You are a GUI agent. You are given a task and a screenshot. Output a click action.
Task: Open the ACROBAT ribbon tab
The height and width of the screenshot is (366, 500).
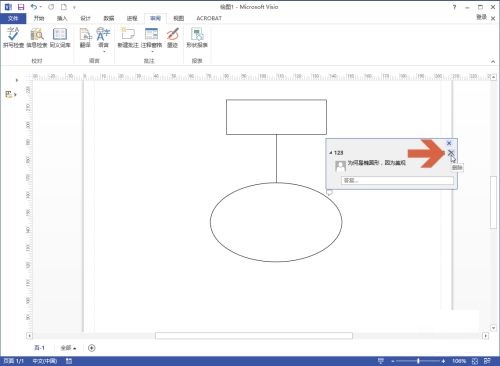tap(209, 18)
